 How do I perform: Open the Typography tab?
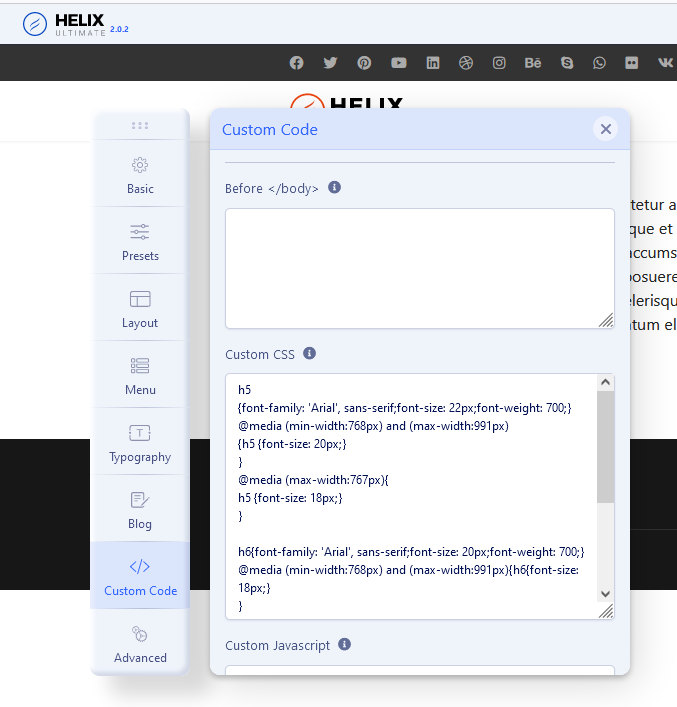click(x=140, y=442)
